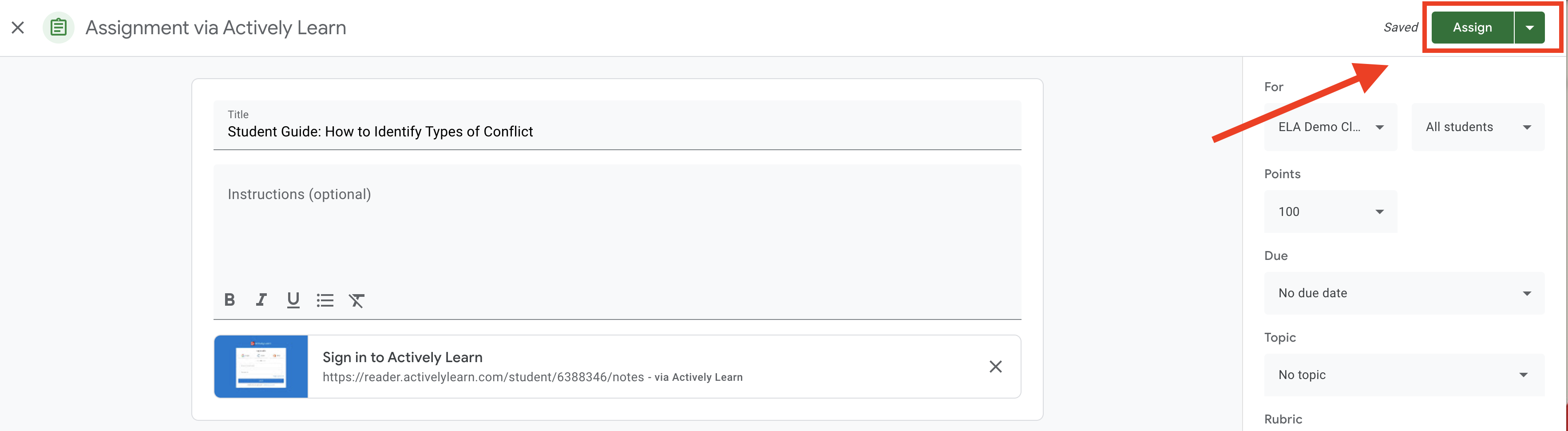Expand the ELA Demo class selector
This screenshot has height=431, width=1568.
1330,127
